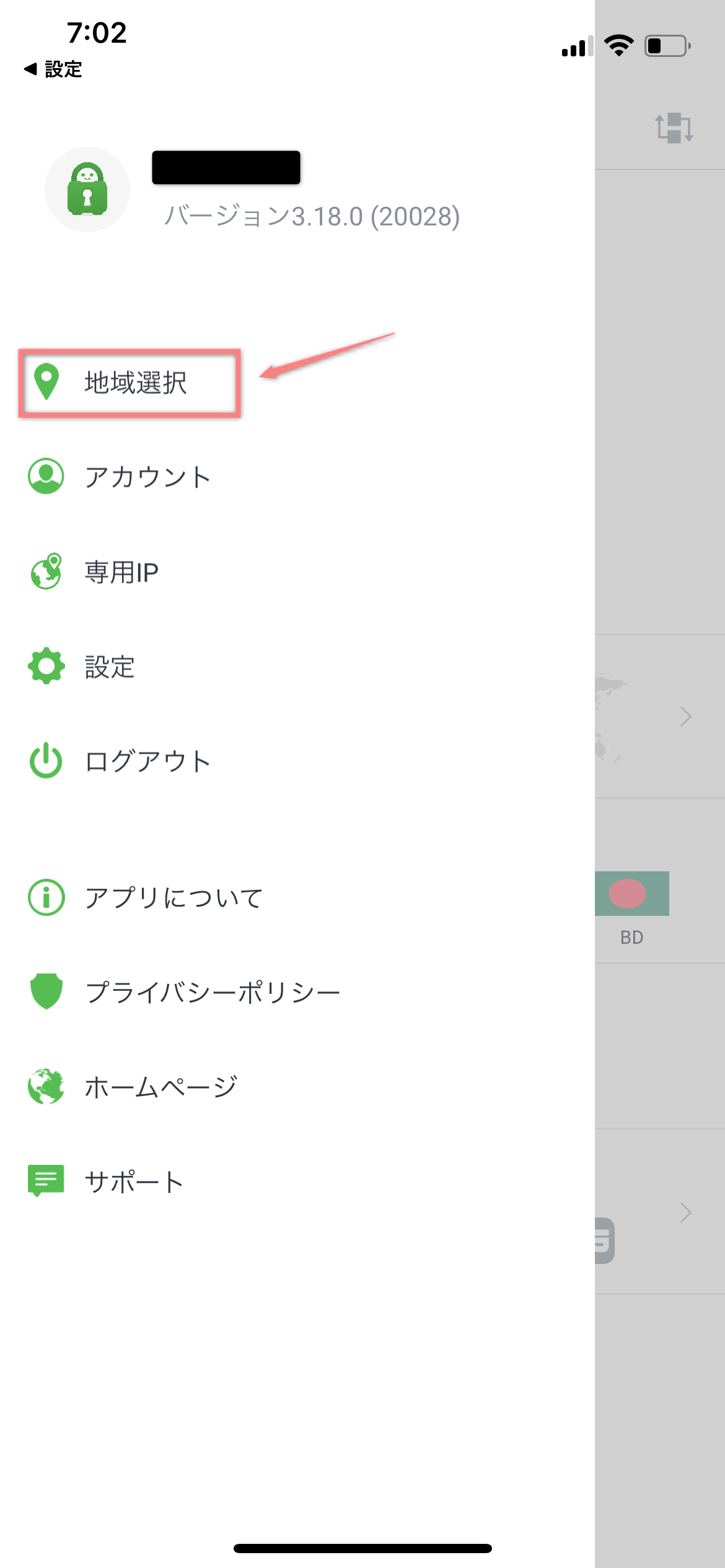Viewport: 725px width, 1568px height.
Task: Expand the region row via its right chevron
Action: (685, 717)
